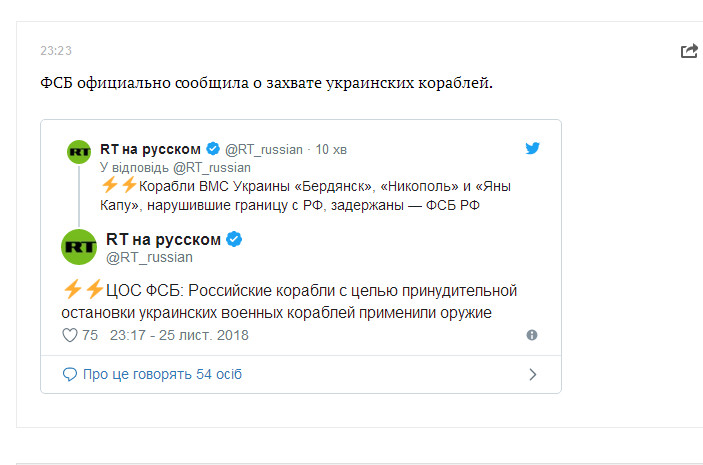
Task: Click the 23:23 post timestamp
Action: [x=55, y=50]
